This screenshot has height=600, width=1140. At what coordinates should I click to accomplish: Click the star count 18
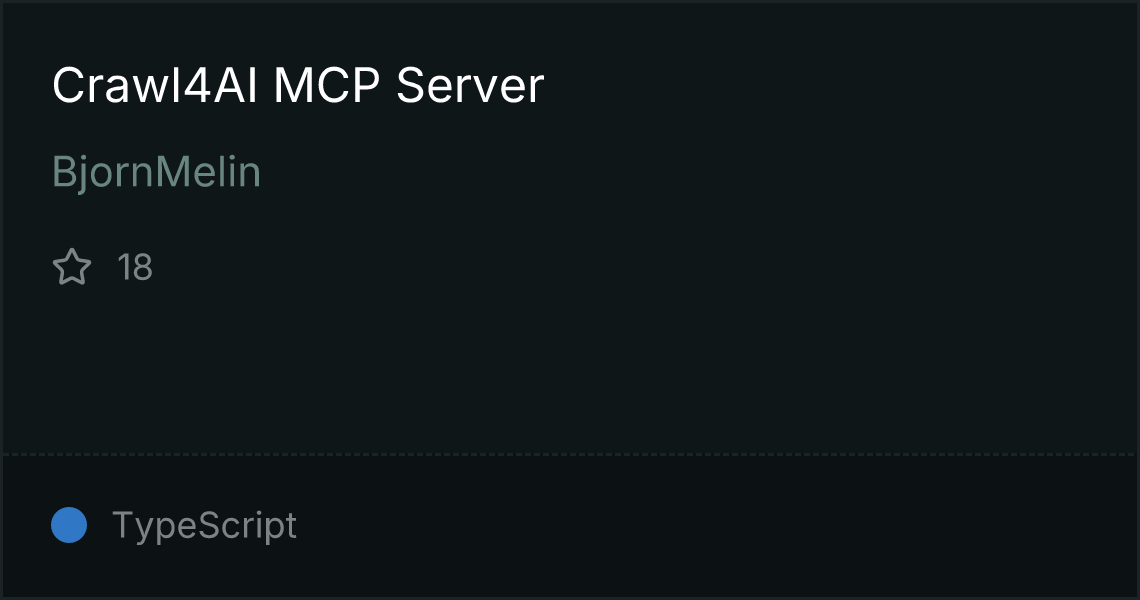pyautogui.click(x=135, y=268)
